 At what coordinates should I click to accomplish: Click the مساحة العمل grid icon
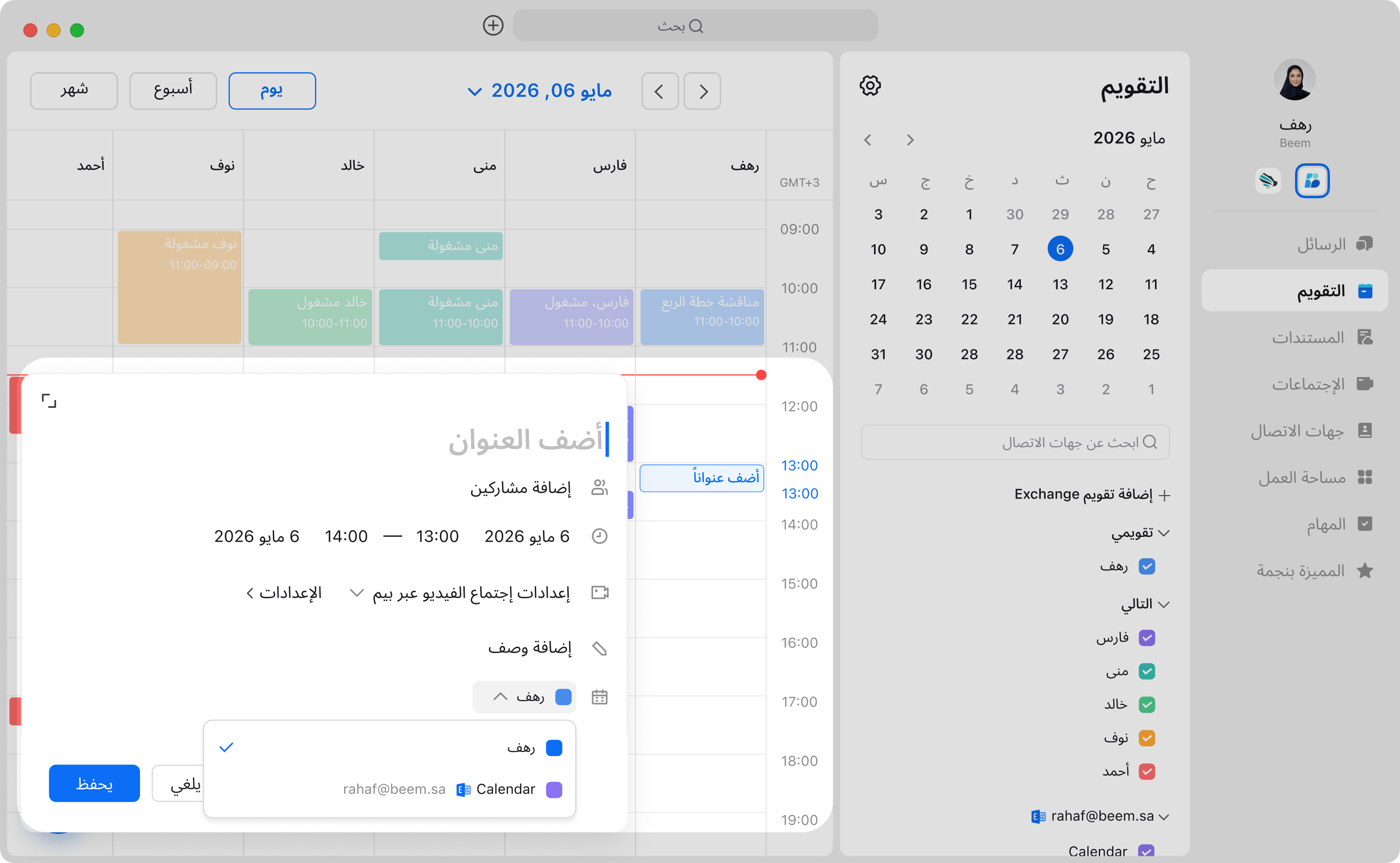(1364, 477)
